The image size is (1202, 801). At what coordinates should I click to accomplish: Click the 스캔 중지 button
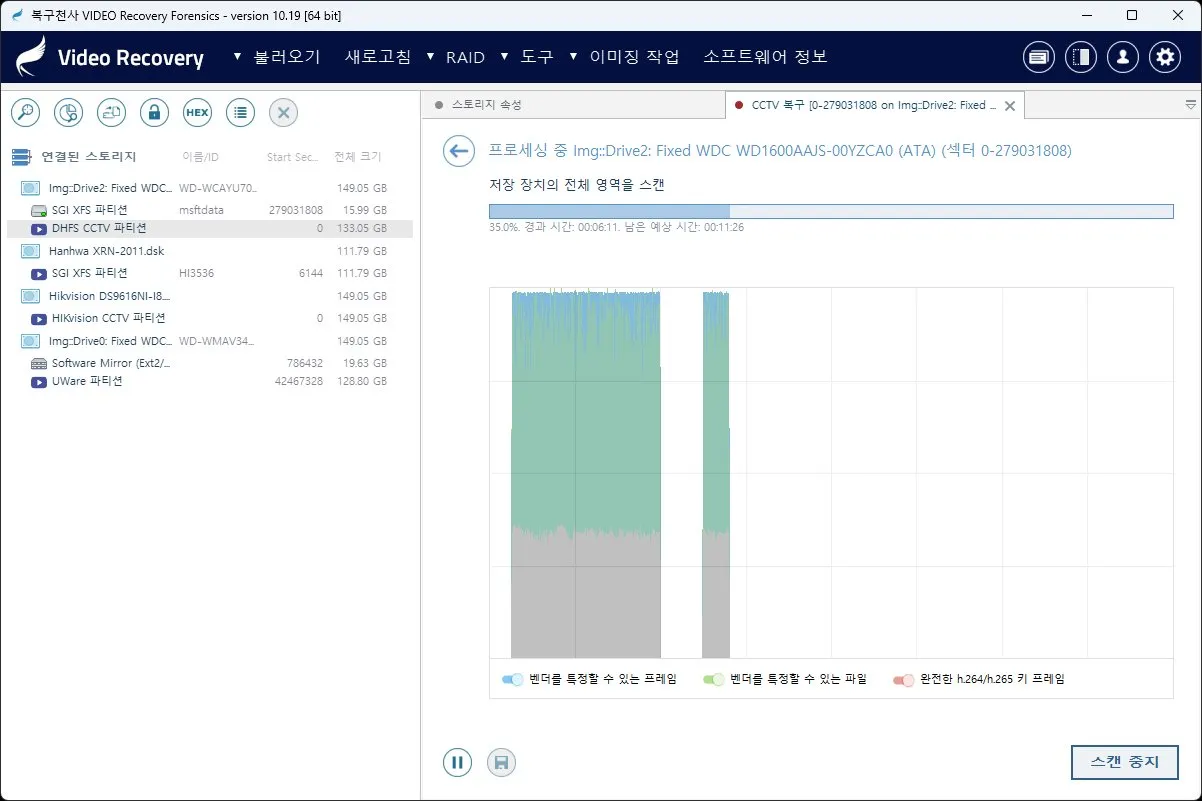tap(1124, 762)
